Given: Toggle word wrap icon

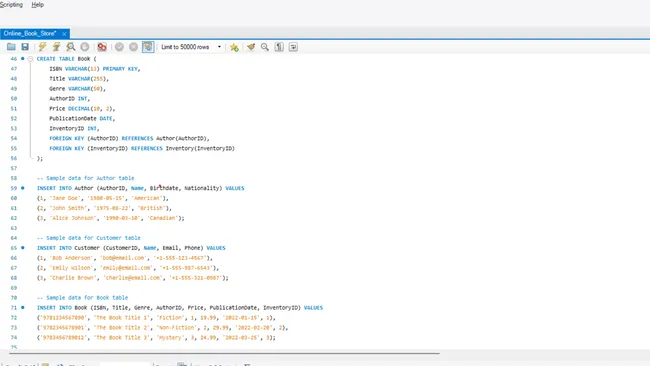Looking at the screenshot, I should click(293, 47).
